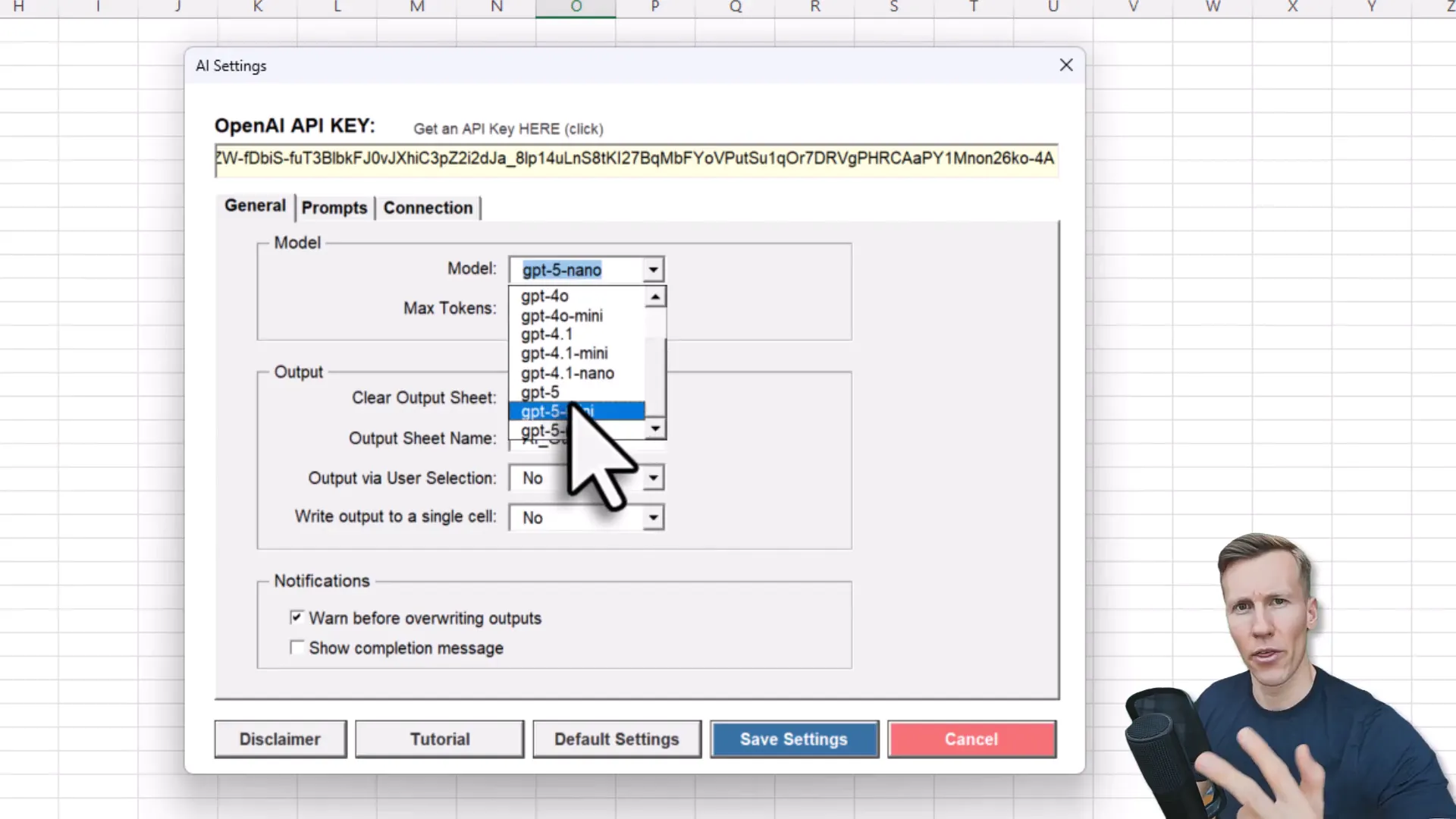Click Save Settings button

(x=794, y=739)
